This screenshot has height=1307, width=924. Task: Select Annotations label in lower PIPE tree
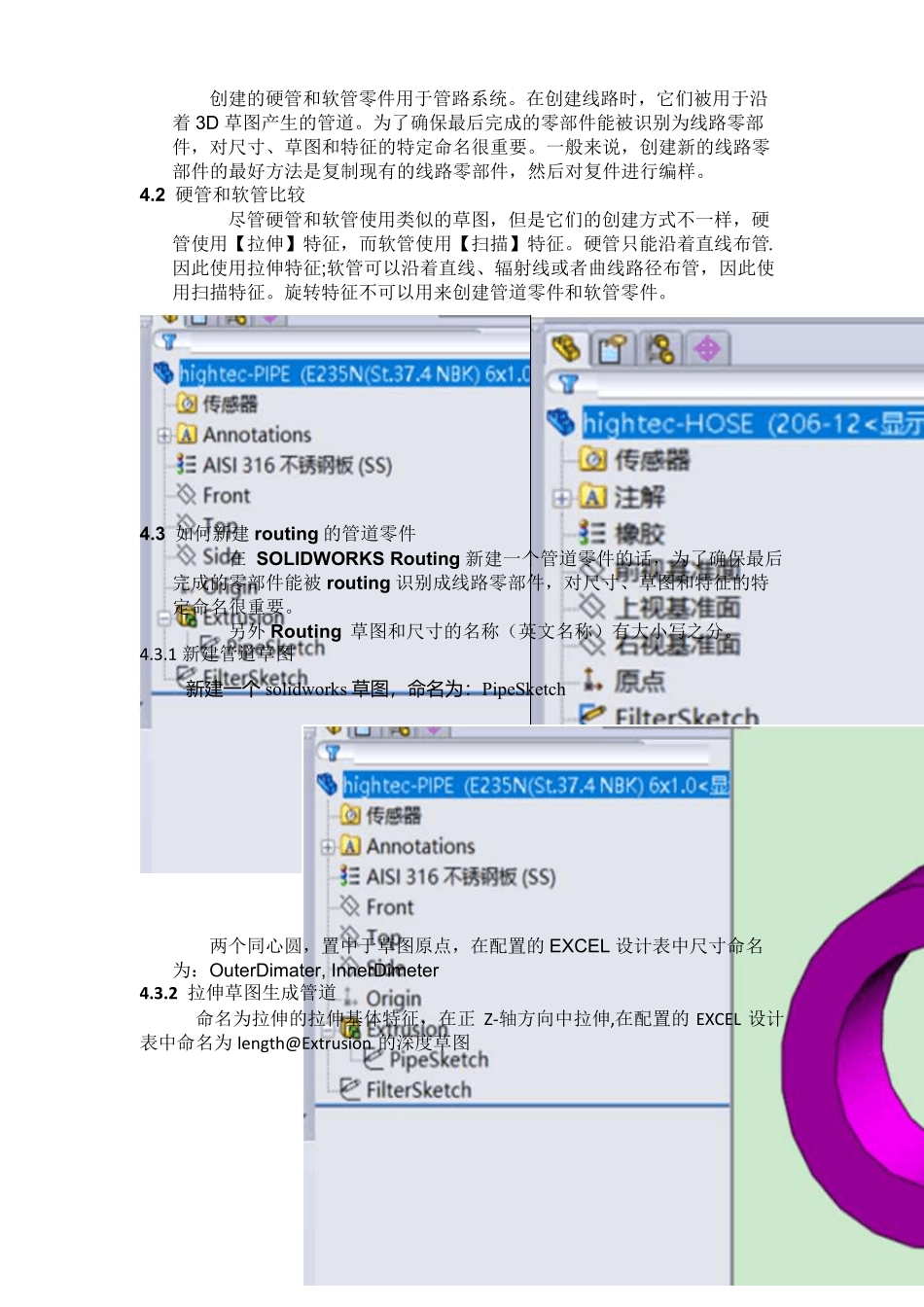420,846
